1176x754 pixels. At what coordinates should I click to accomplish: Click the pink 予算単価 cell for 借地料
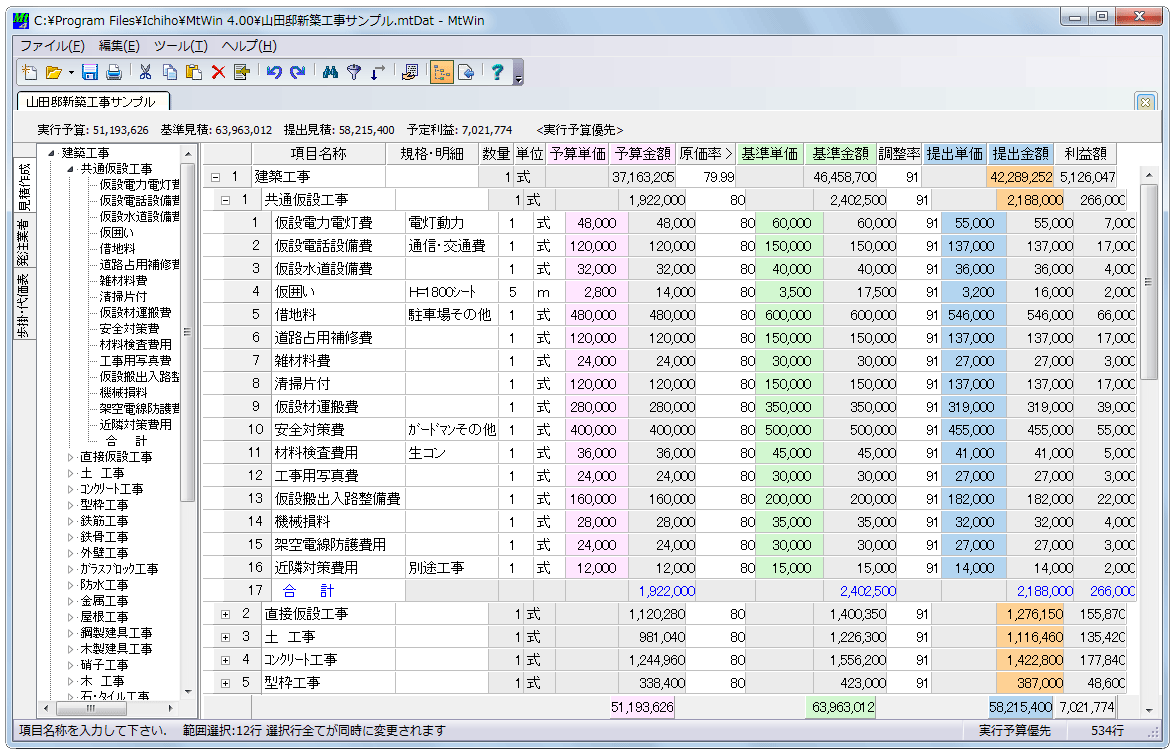(x=596, y=315)
